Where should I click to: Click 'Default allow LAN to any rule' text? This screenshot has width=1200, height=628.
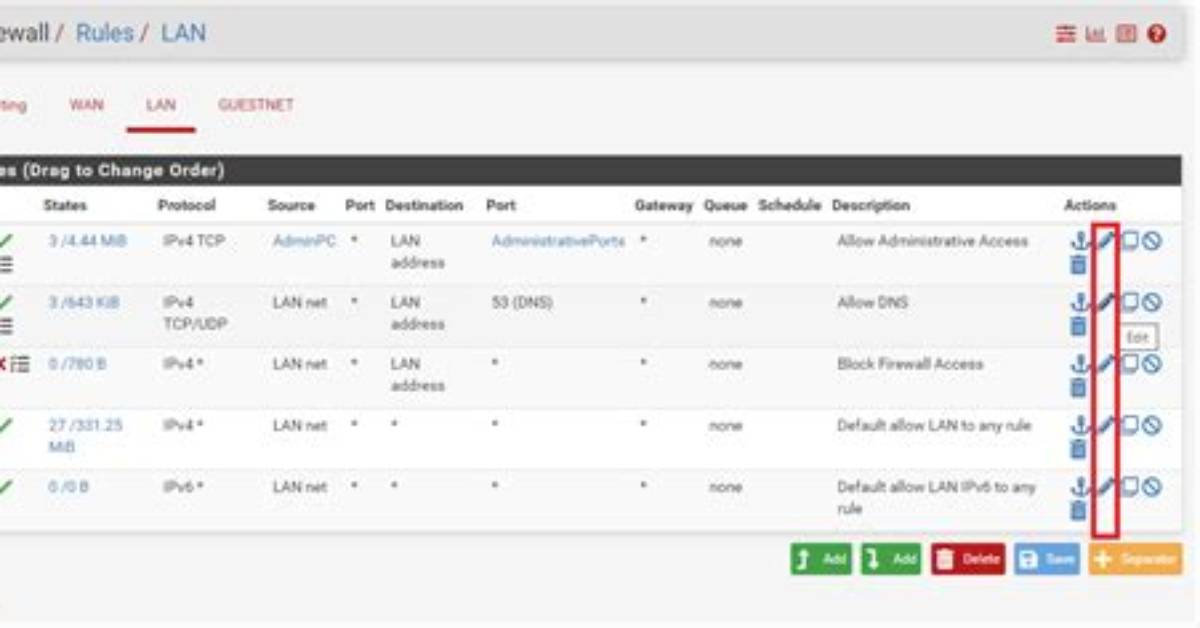click(934, 425)
